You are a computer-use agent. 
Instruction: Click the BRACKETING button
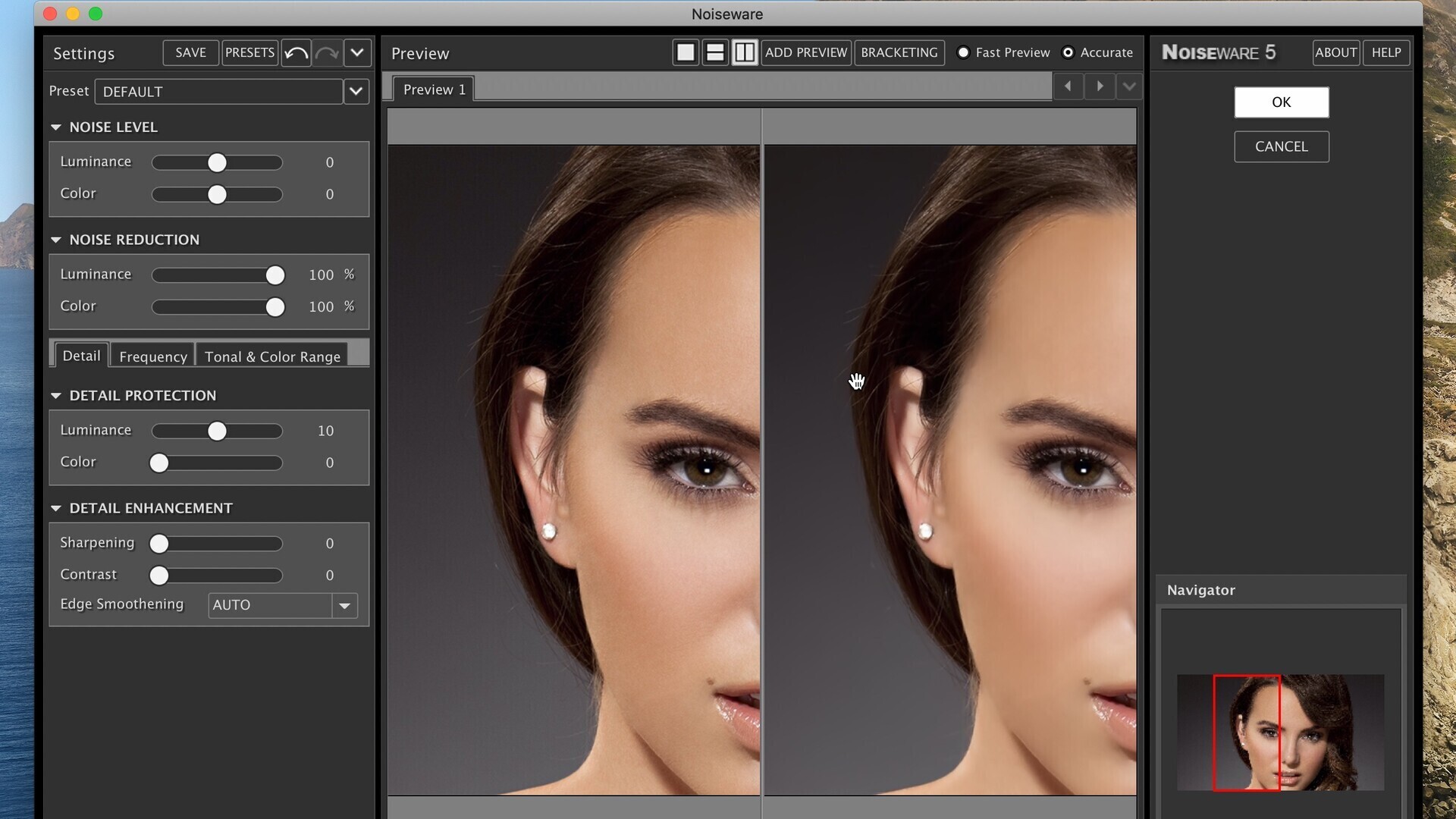tap(899, 52)
